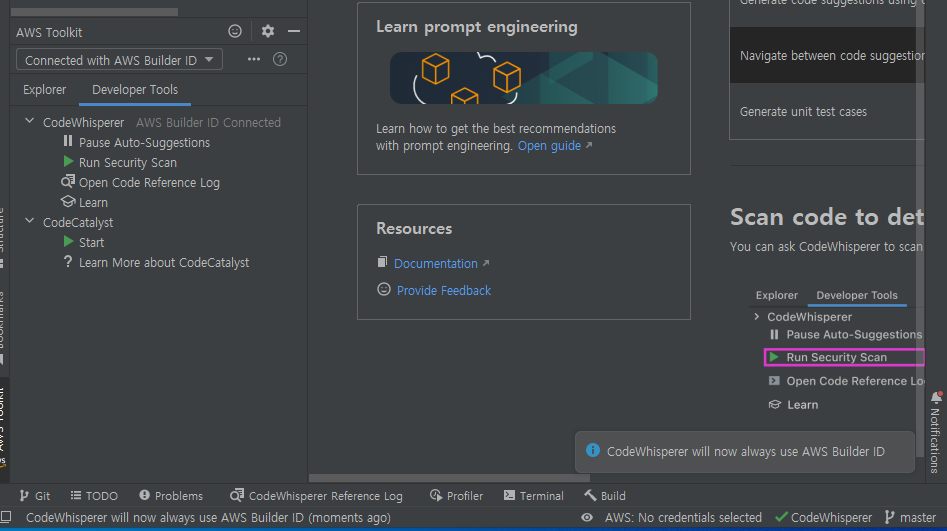947x531 pixels.
Task: Open the CodeWhisperer Reference Log tool window
Action: [316, 496]
